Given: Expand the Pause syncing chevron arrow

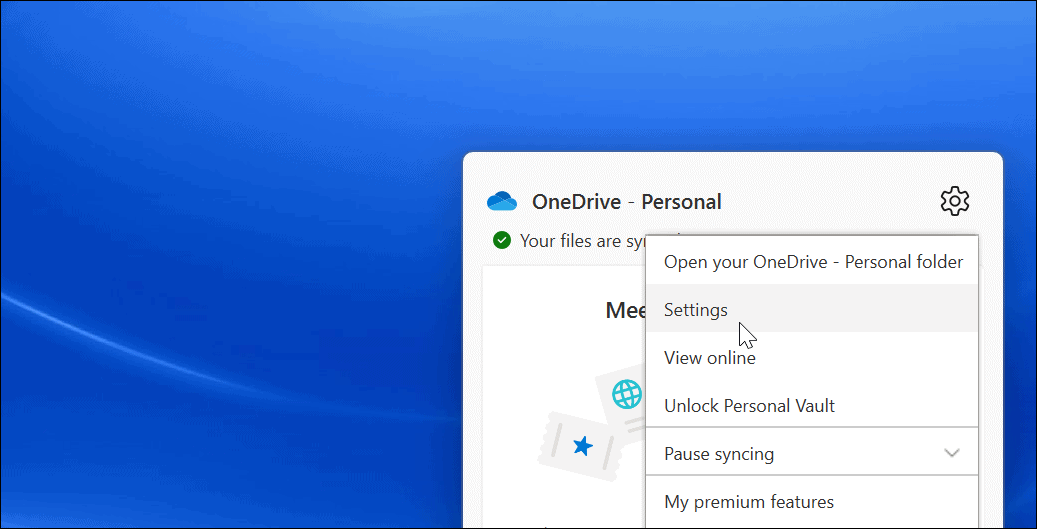Looking at the screenshot, I should (952, 453).
